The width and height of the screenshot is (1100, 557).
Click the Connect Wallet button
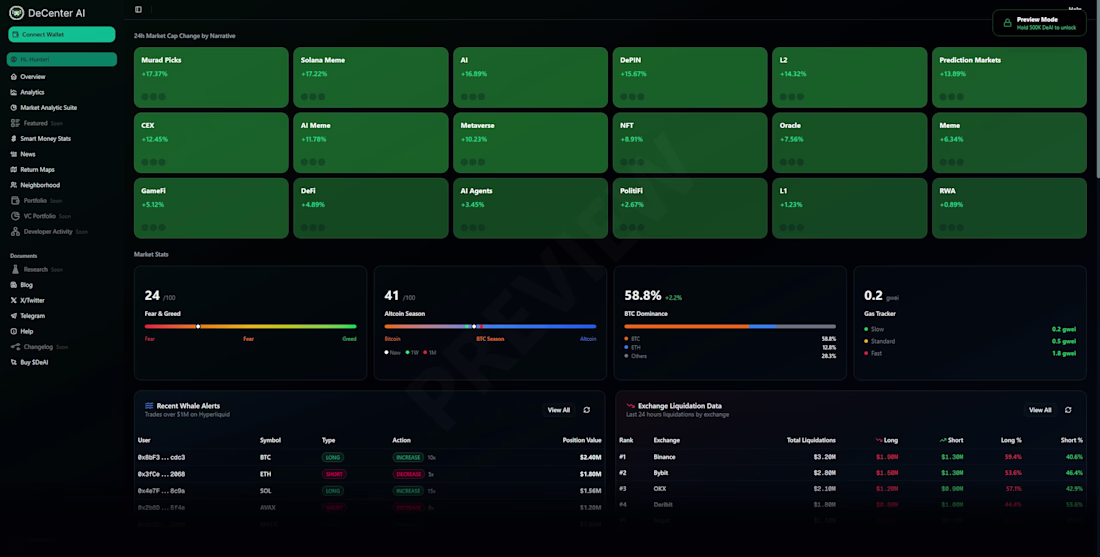coord(62,34)
